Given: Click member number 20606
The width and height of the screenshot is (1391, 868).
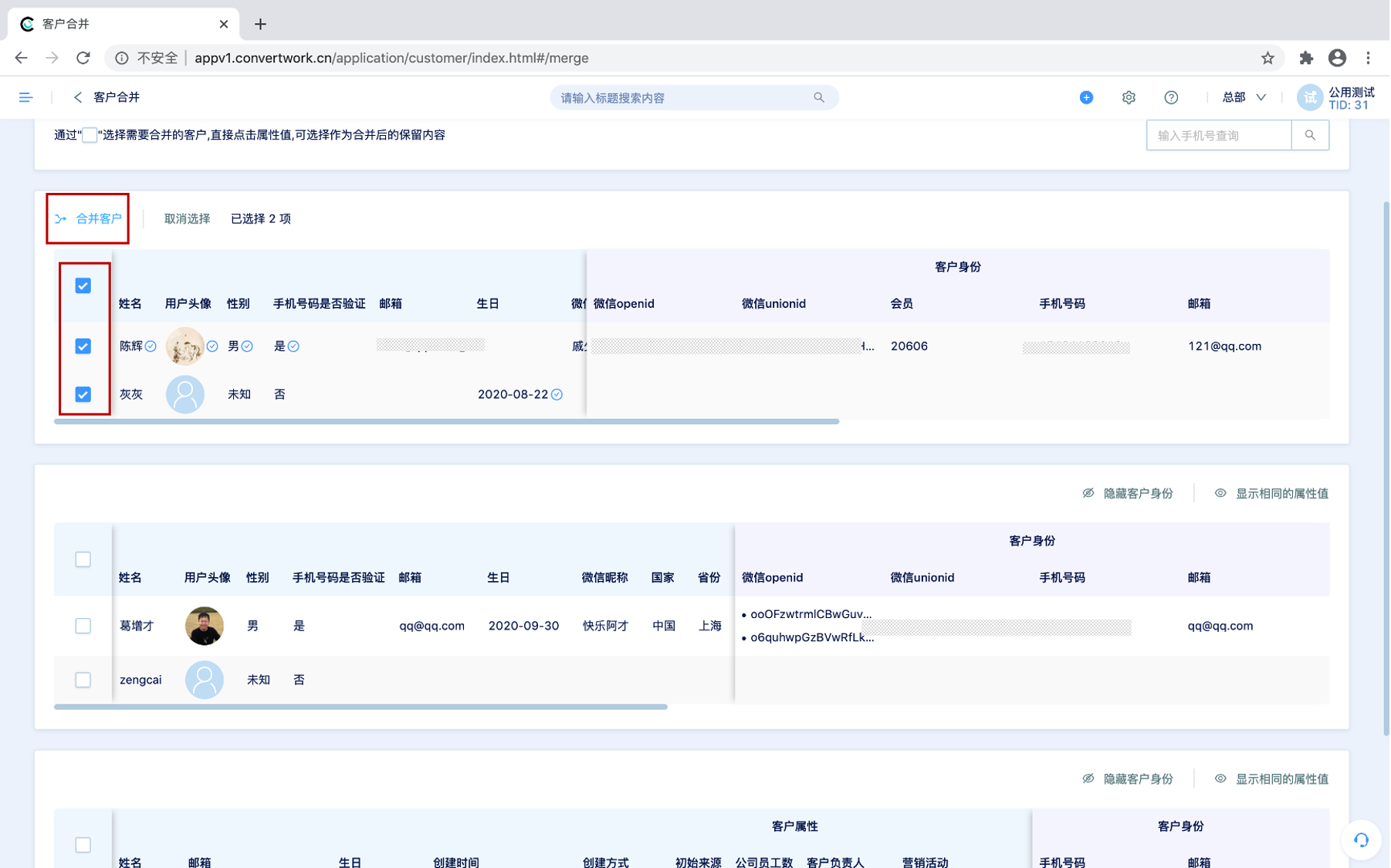Looking at the screenshot, I should click(910, 346).
